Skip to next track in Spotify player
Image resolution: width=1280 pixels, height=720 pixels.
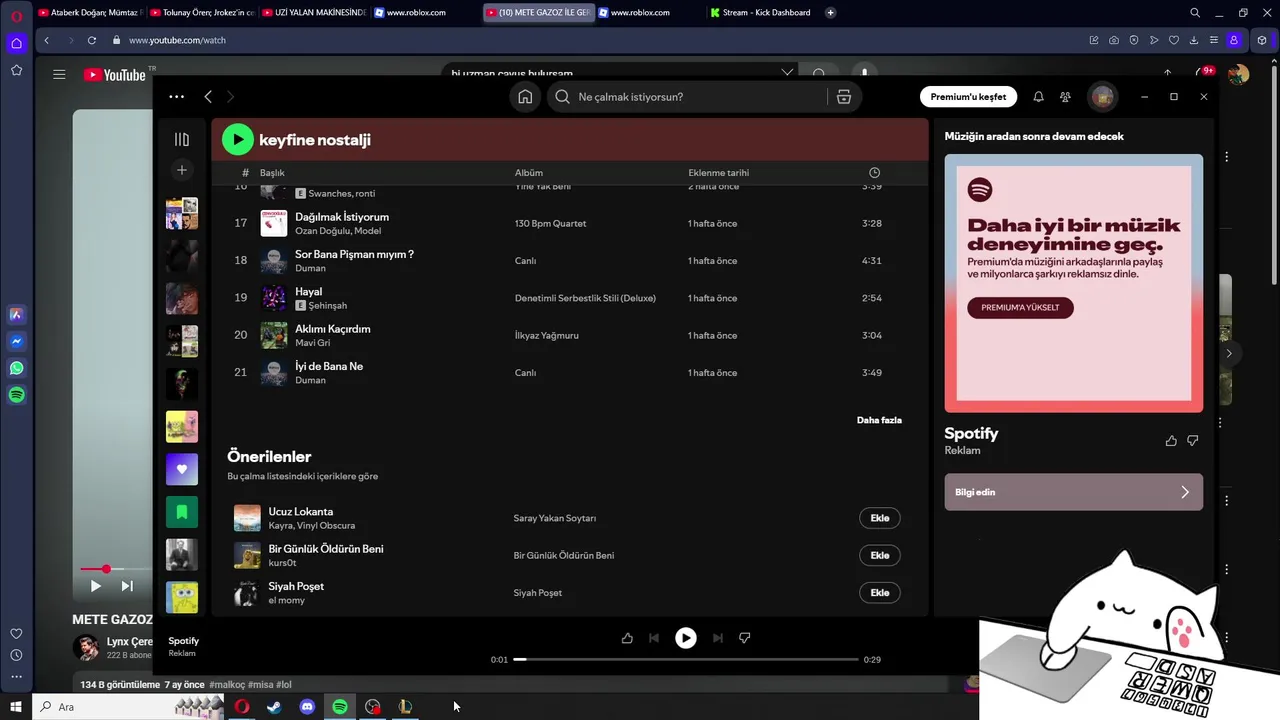[717, 638]
